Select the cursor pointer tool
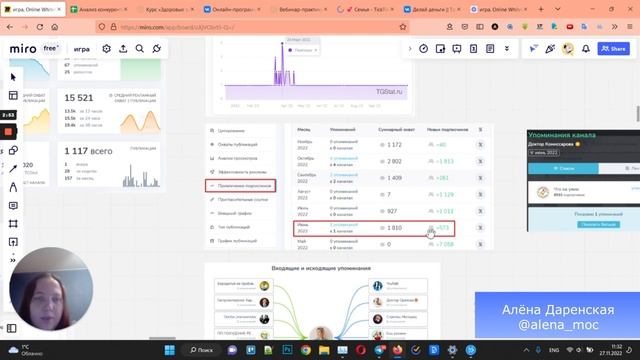This screenshot has width=640, height=360. (13, 77)
